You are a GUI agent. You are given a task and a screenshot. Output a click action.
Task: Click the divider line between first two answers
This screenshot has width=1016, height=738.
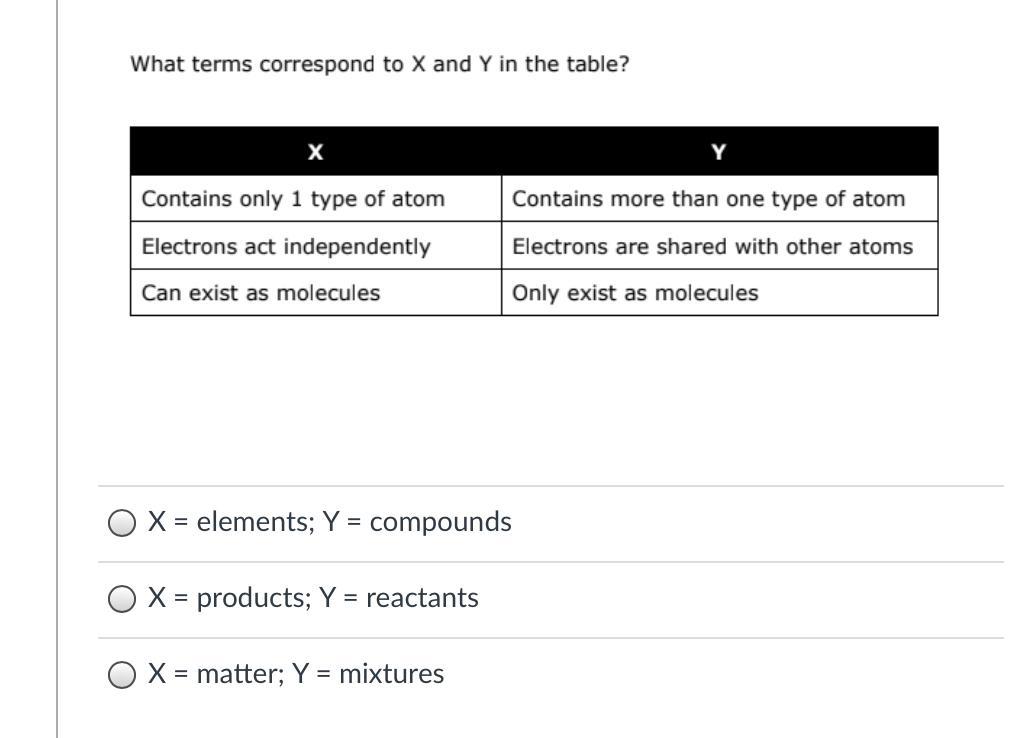[x=550, y=562]
